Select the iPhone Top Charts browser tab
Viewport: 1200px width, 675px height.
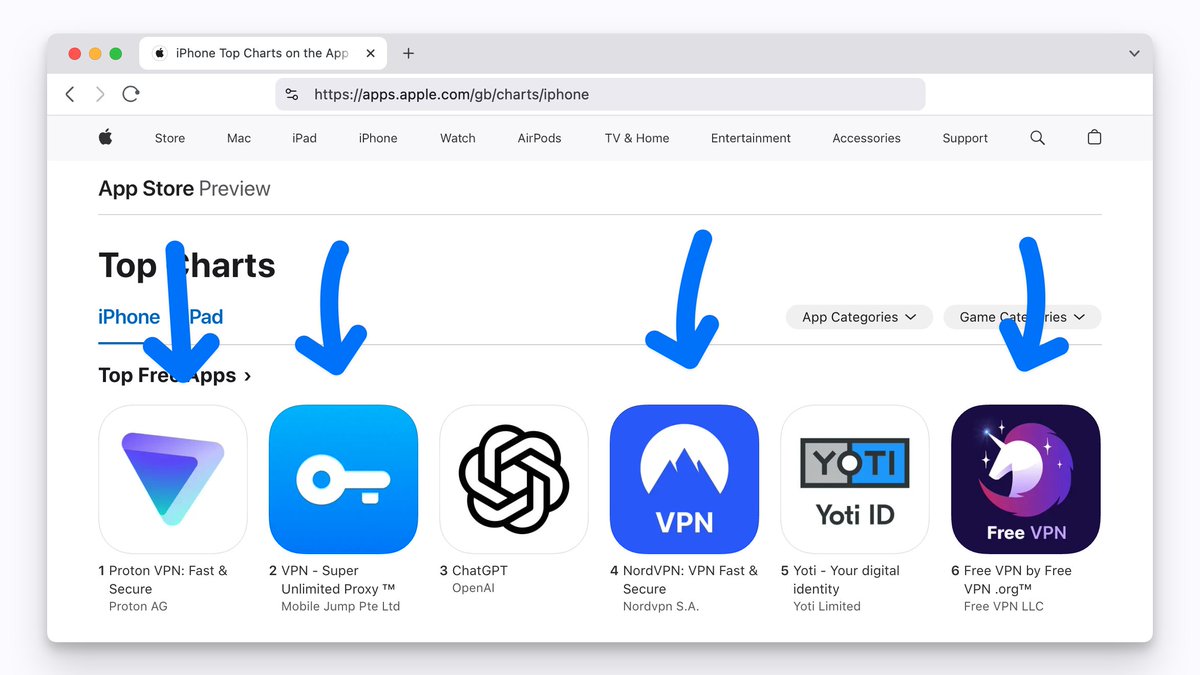click(265, 53)
